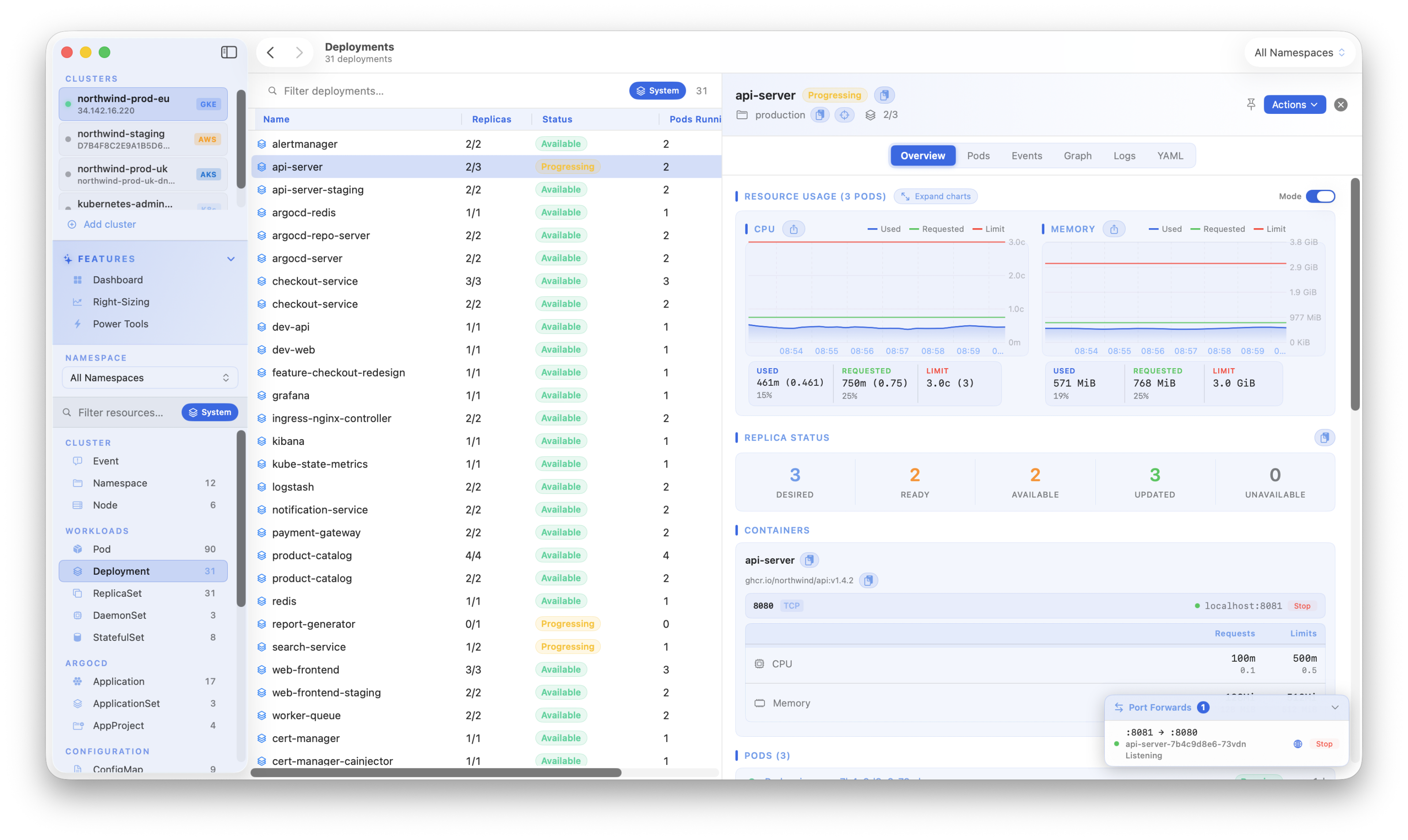The width and height of the screenshot is (1408, 840).
Task: Select the ReplicaSet workload
Action: (144, 593)
